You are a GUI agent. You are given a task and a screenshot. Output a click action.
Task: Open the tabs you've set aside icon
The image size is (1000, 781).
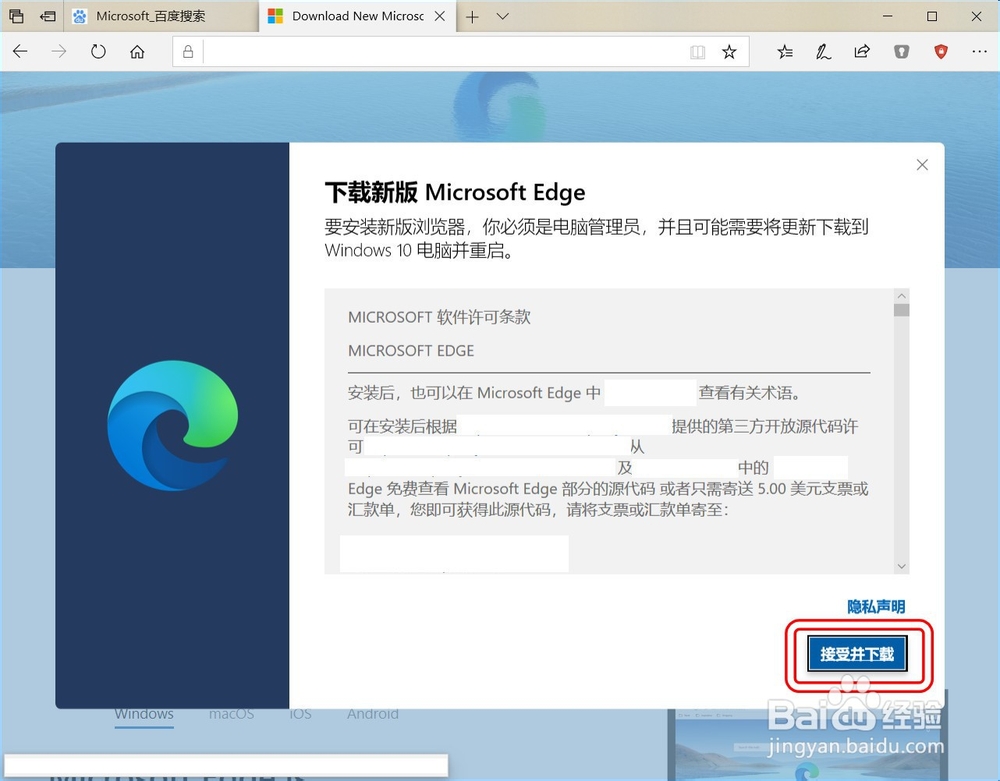pos(17,16)
